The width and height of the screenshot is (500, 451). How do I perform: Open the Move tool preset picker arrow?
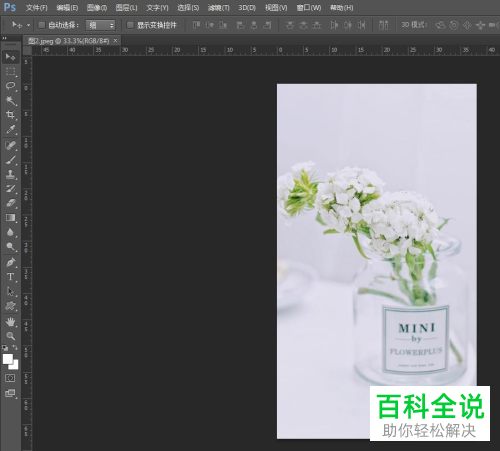click(28, 25)
